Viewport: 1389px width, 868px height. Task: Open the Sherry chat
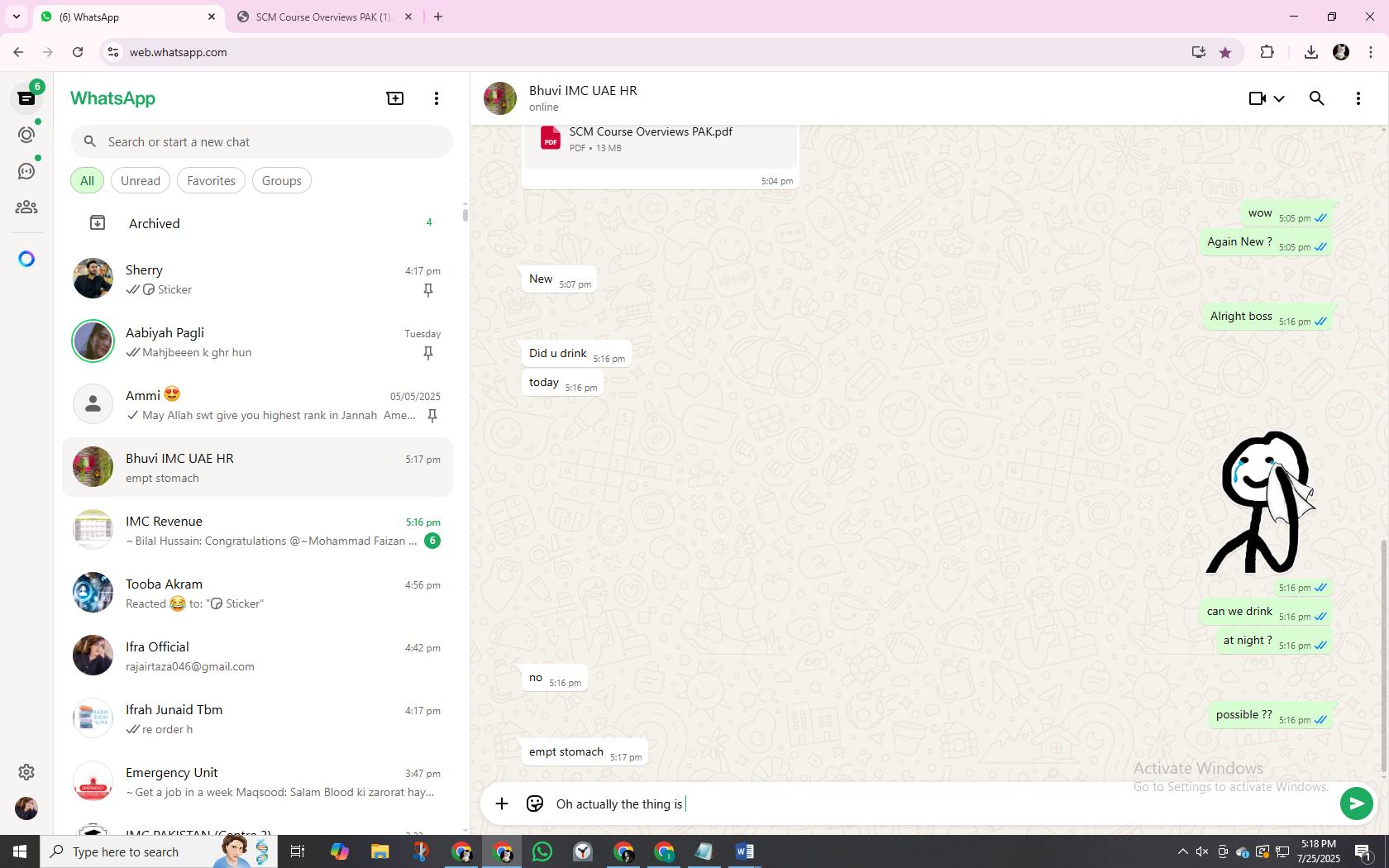[257, 279]
